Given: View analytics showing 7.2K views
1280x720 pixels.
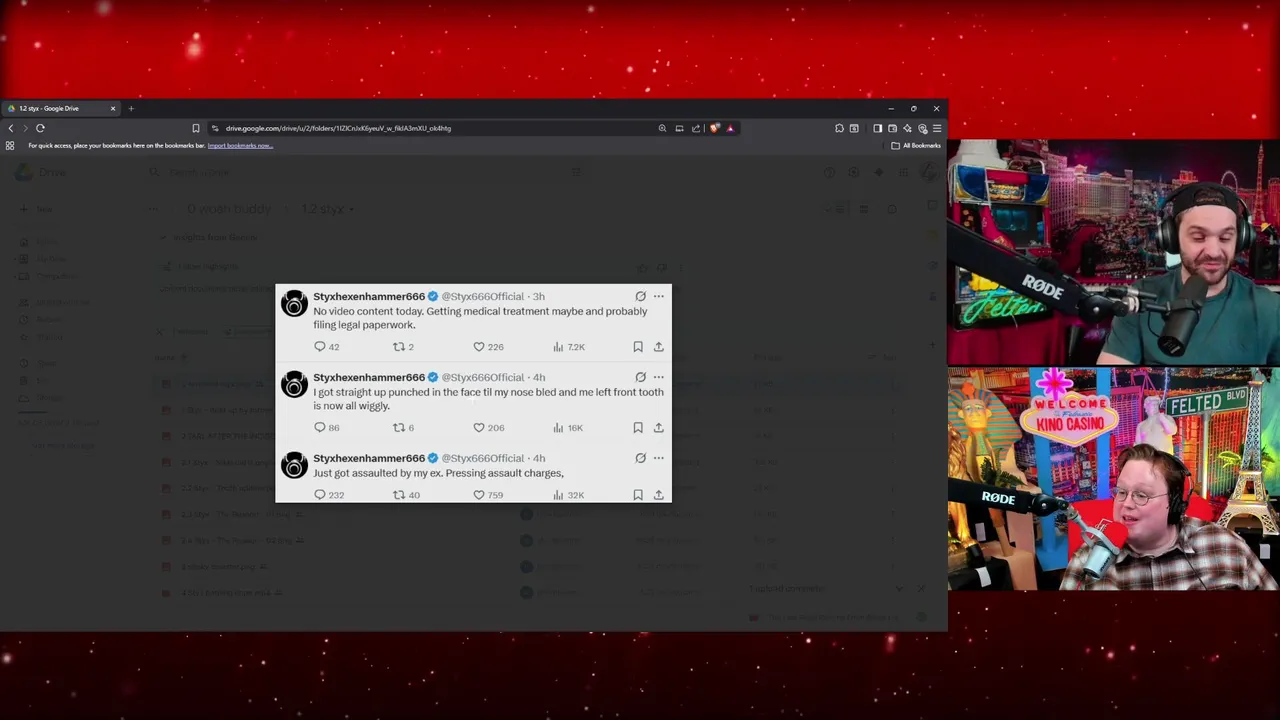Looking at the screenshot, I should (568, 347).
